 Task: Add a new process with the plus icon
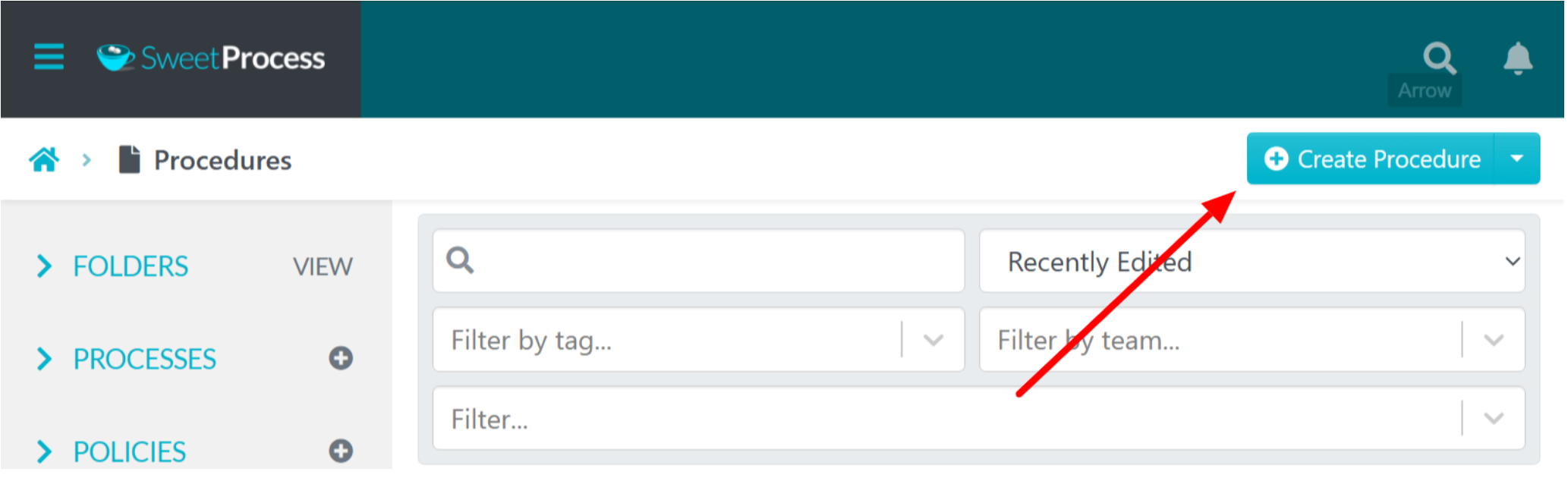click(341, 357)
